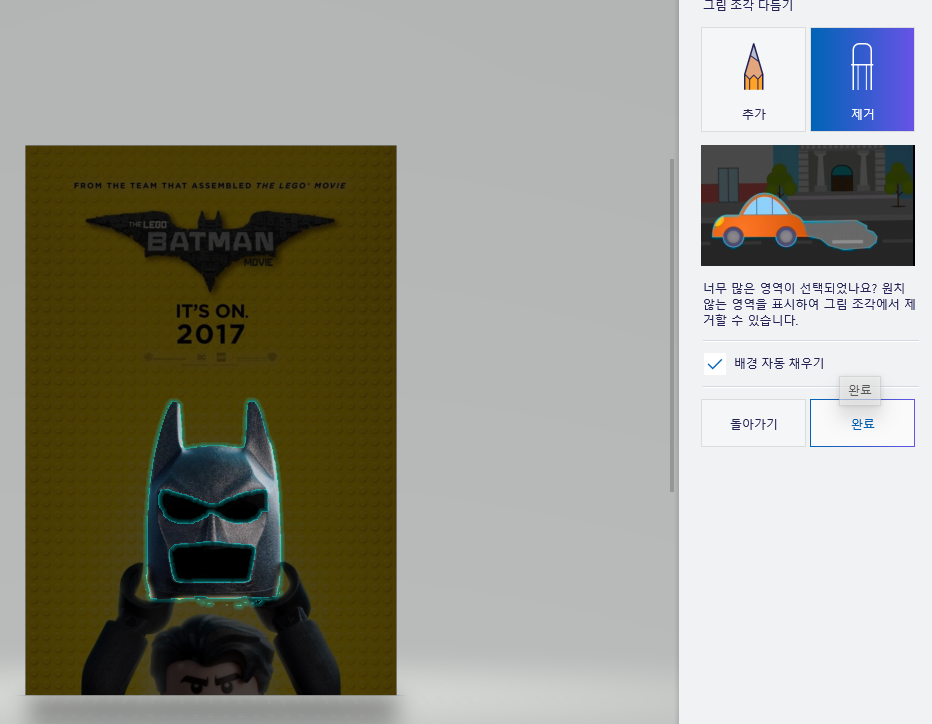Toggle the 배경 자동 채우기 checkbox

[x=714, y=364]
